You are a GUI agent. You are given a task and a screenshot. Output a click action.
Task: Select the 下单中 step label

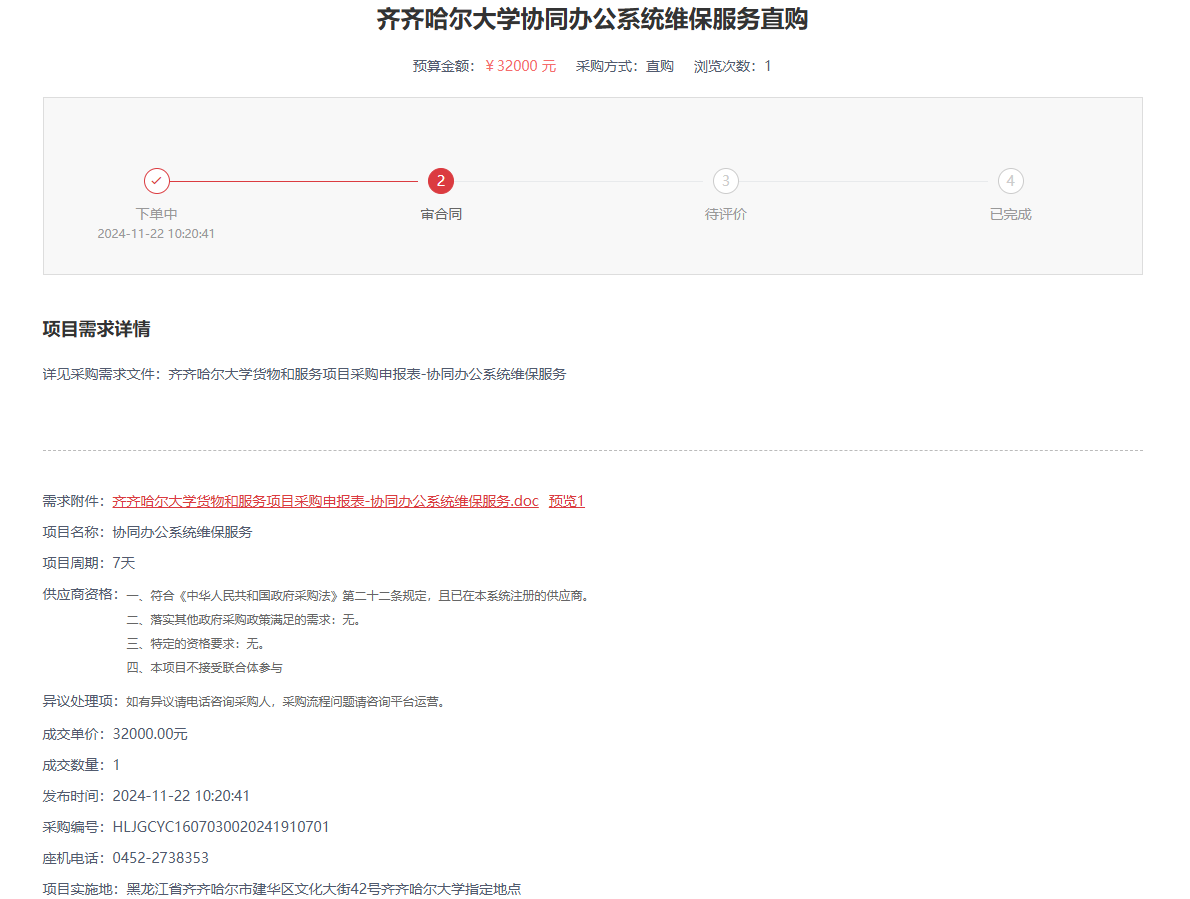pos(156,214)
